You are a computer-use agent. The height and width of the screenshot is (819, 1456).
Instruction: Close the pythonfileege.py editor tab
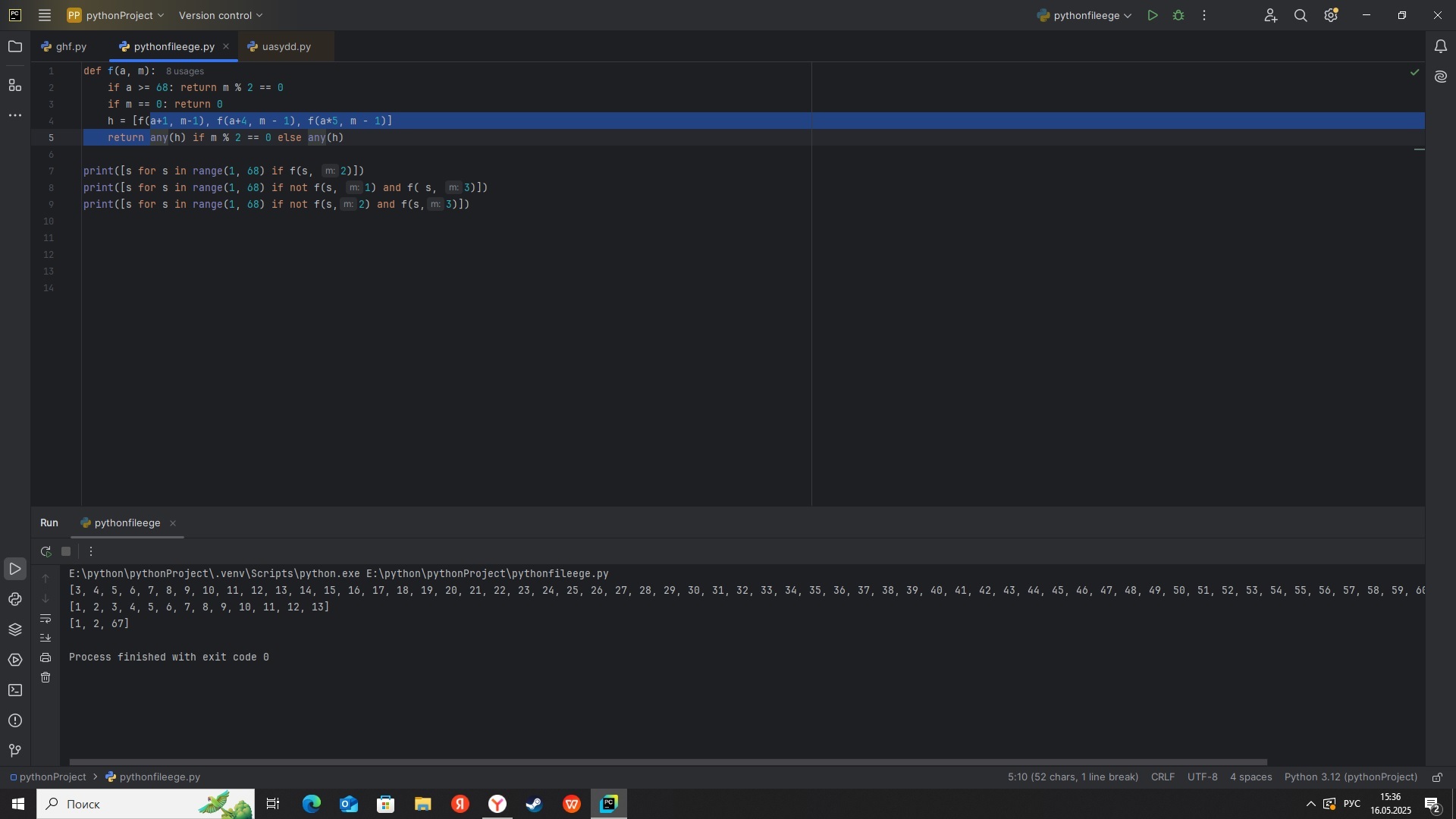(x=226, y=46)
